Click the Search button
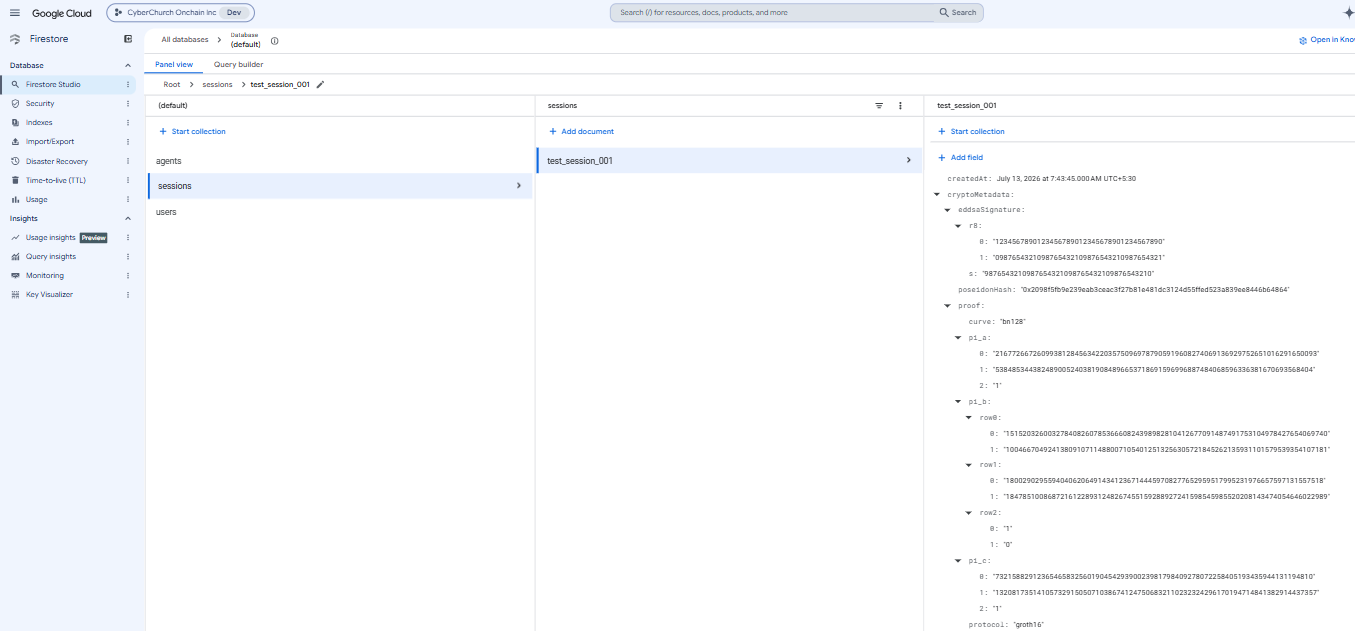The image size is (1355, 631). click(x=958, y=13)
